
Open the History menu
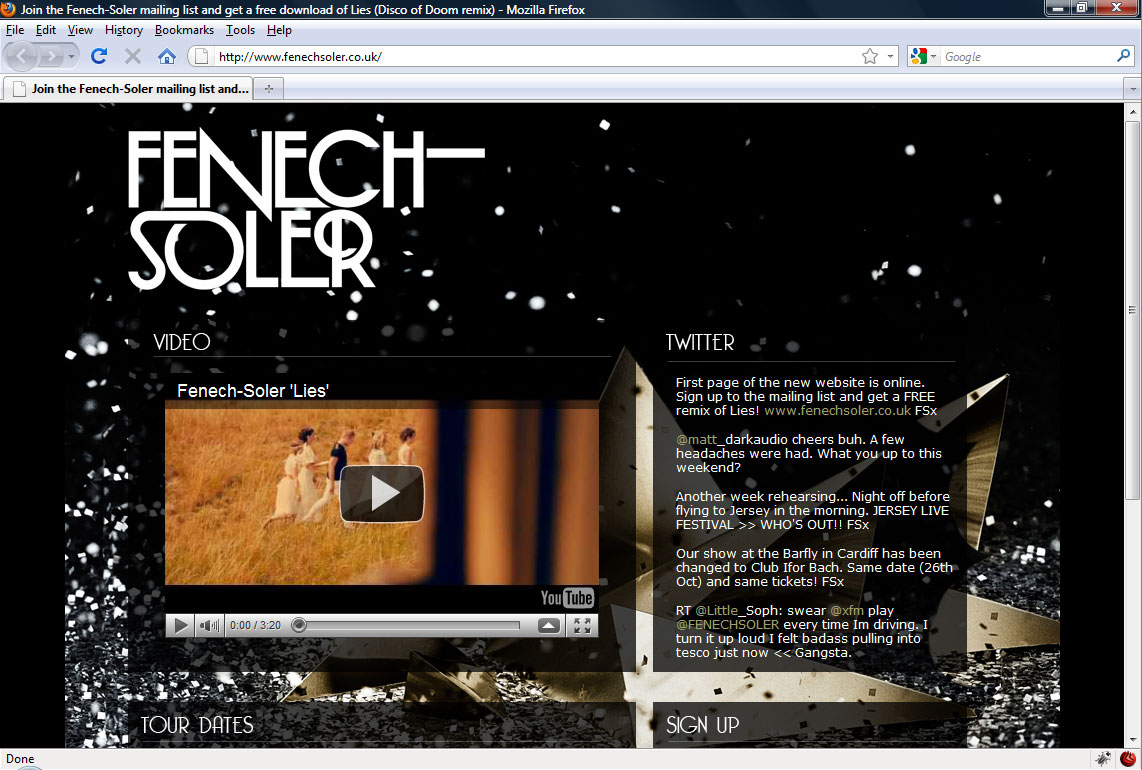124,30
